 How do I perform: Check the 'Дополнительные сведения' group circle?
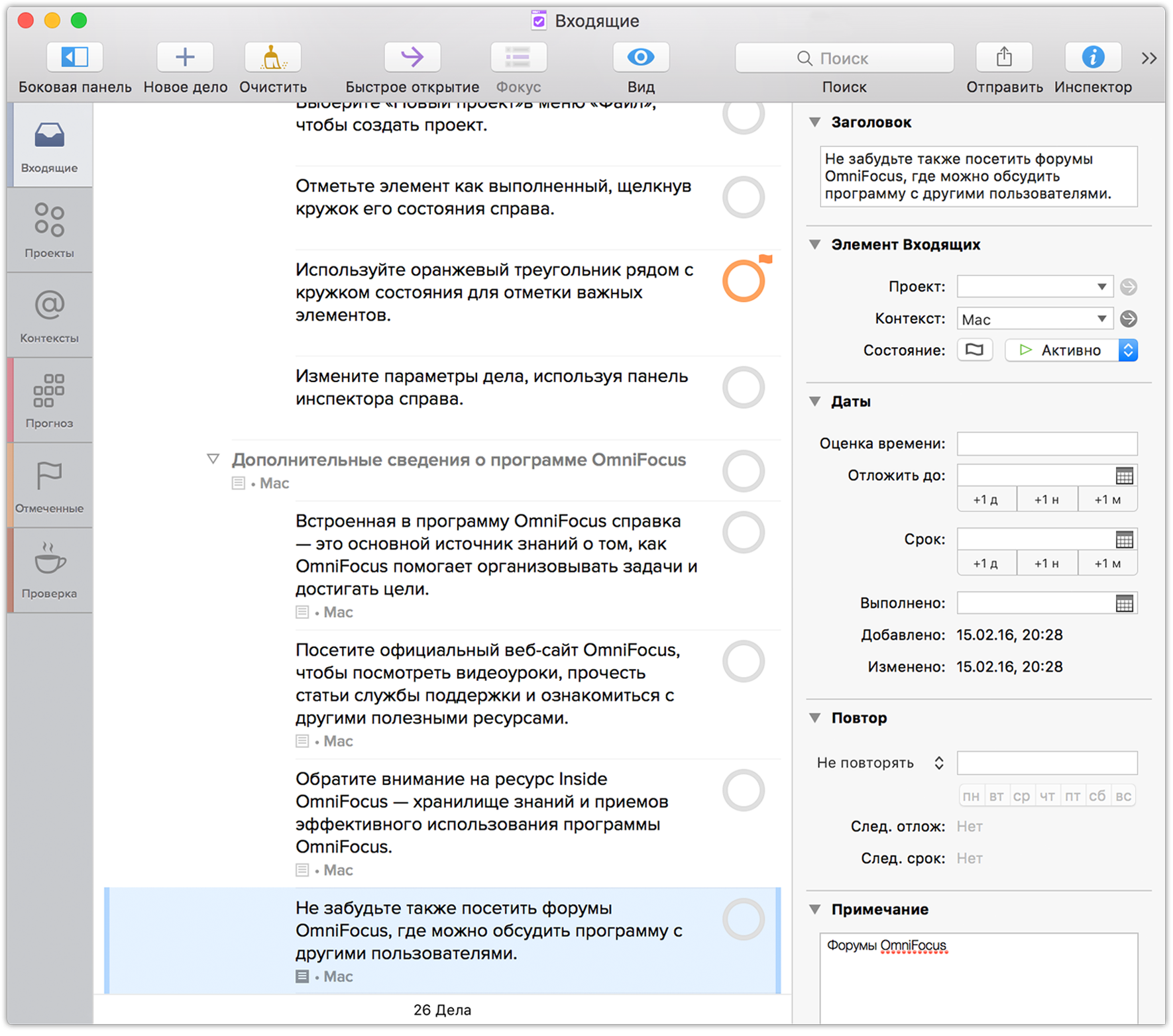pyautogui.click(x=743, y=471)
